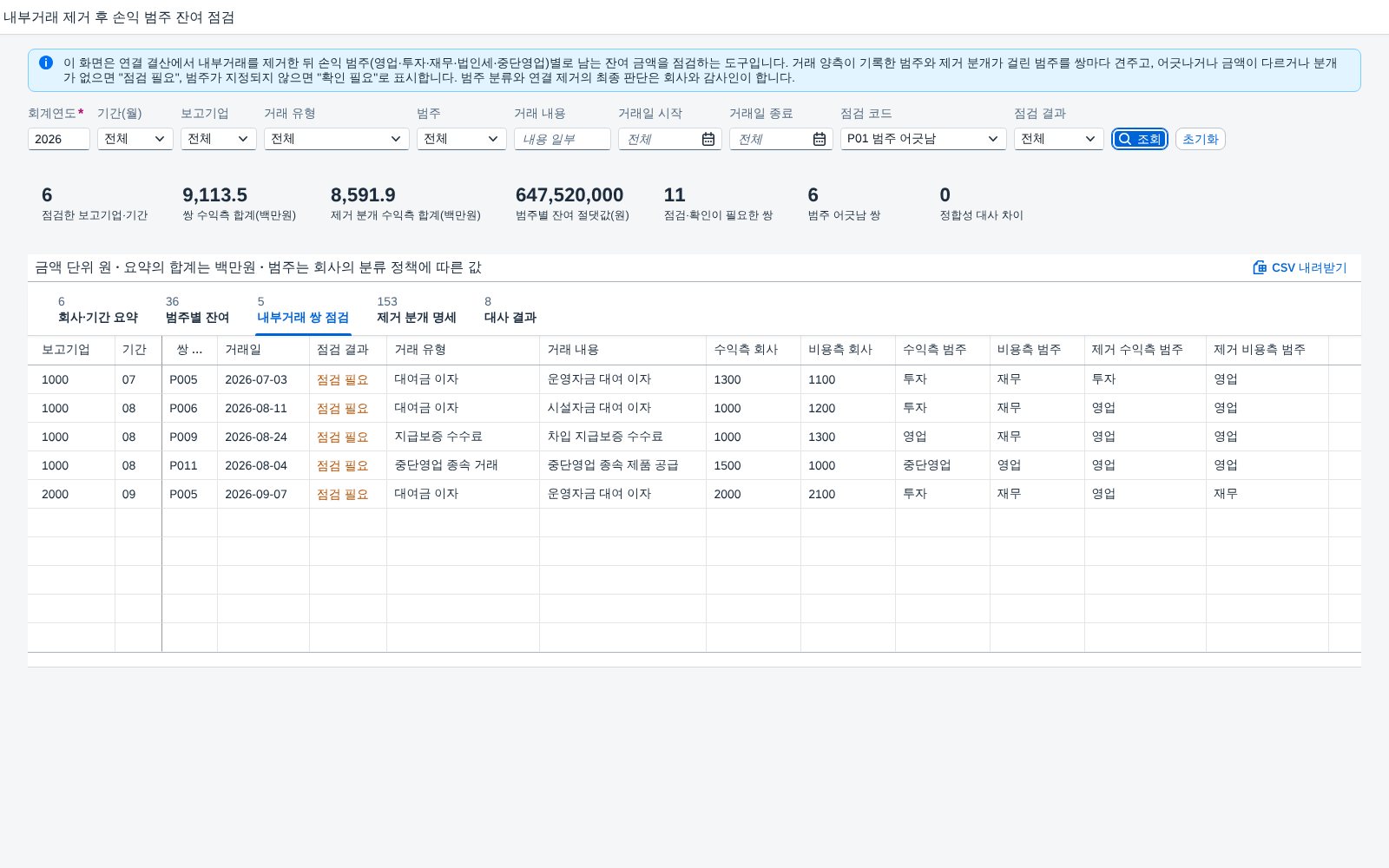This screenshot has width=1389, height=868.
Task: Click 시설자금 대여 이자 cell
Action: tap(622, 408)
